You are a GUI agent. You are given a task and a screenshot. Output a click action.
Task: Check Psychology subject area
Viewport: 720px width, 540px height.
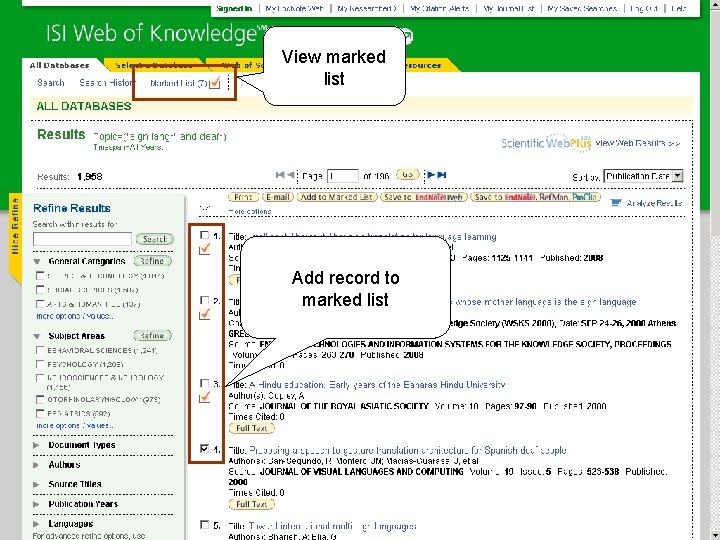click(40, 364)
